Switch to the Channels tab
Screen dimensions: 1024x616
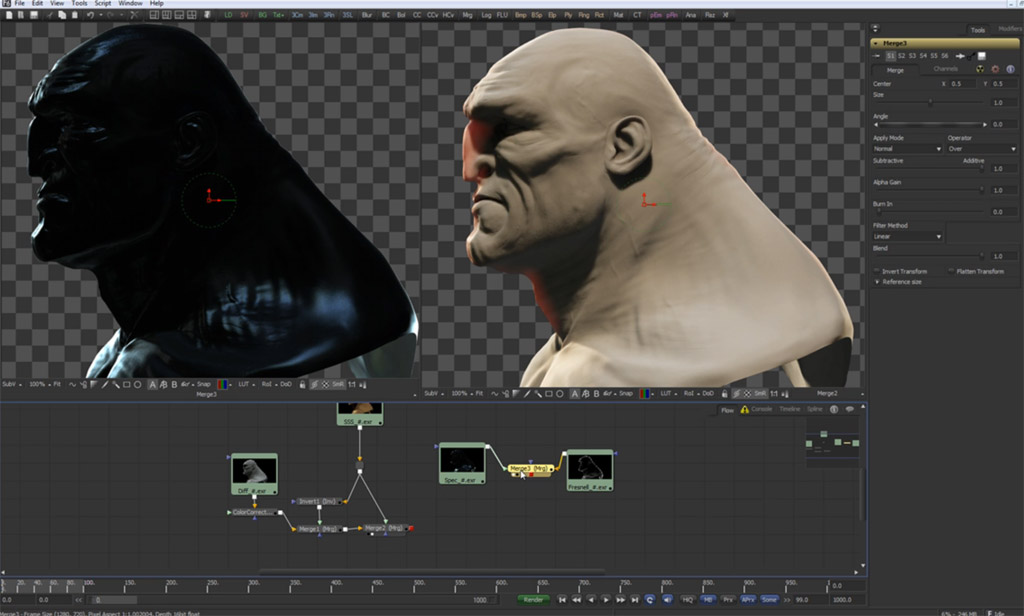pyautogui.click(x=945, y=69)
